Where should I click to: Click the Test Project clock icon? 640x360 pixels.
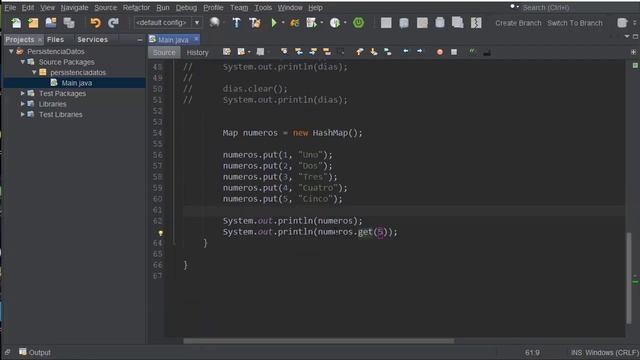(335, 23)
